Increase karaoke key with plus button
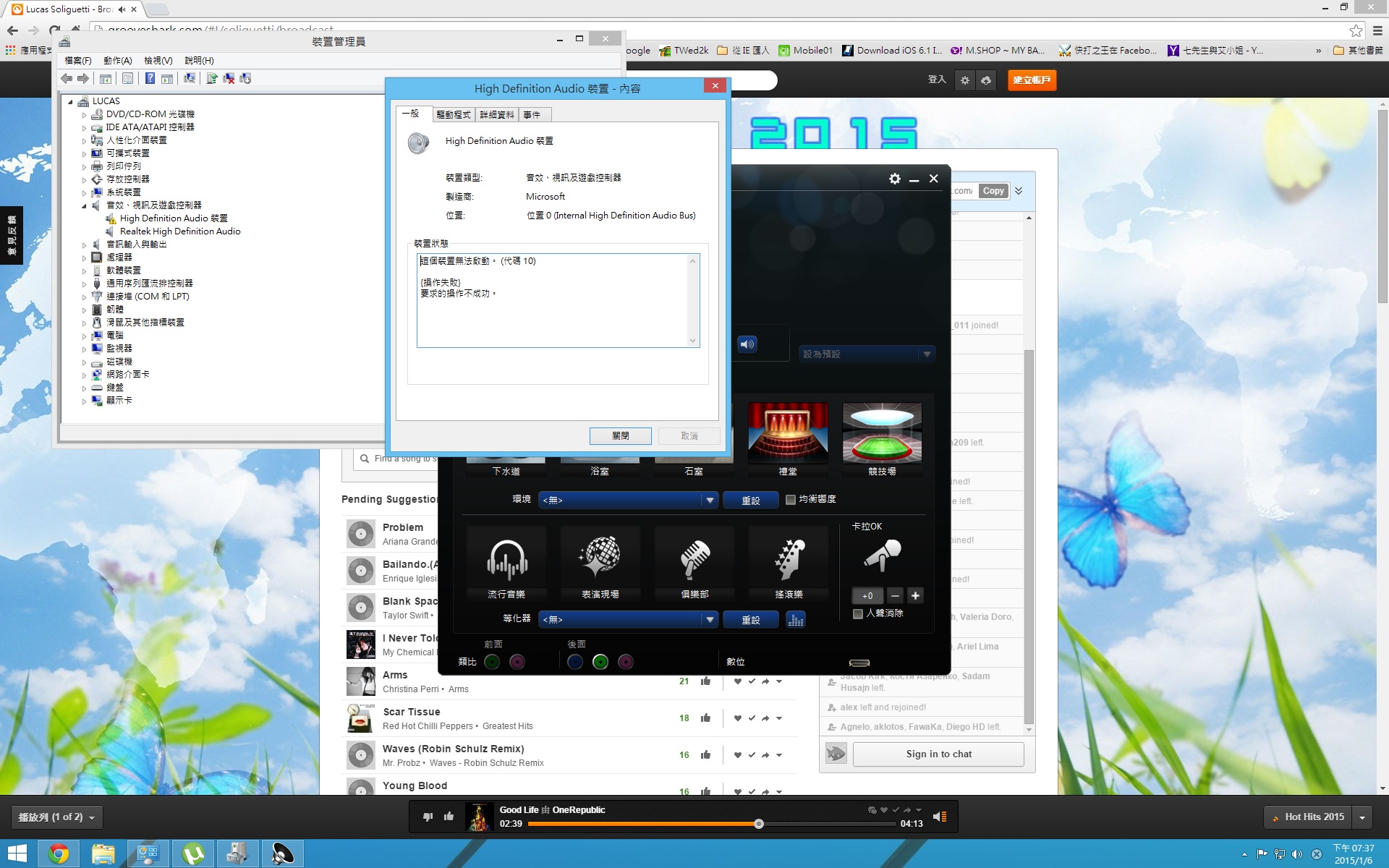 (x=915, y=595)
